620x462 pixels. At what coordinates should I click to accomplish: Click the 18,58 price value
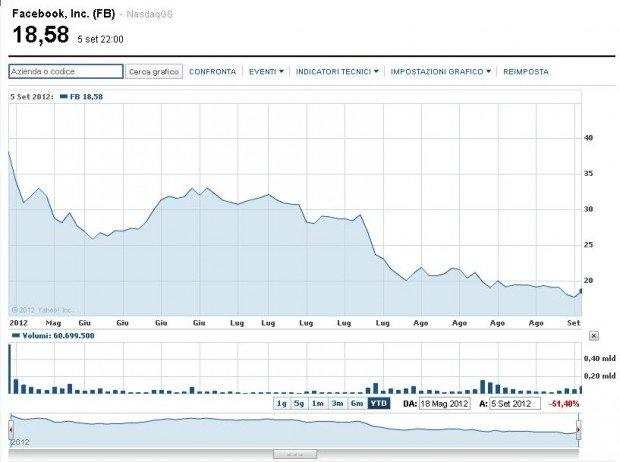coord(41,34)
